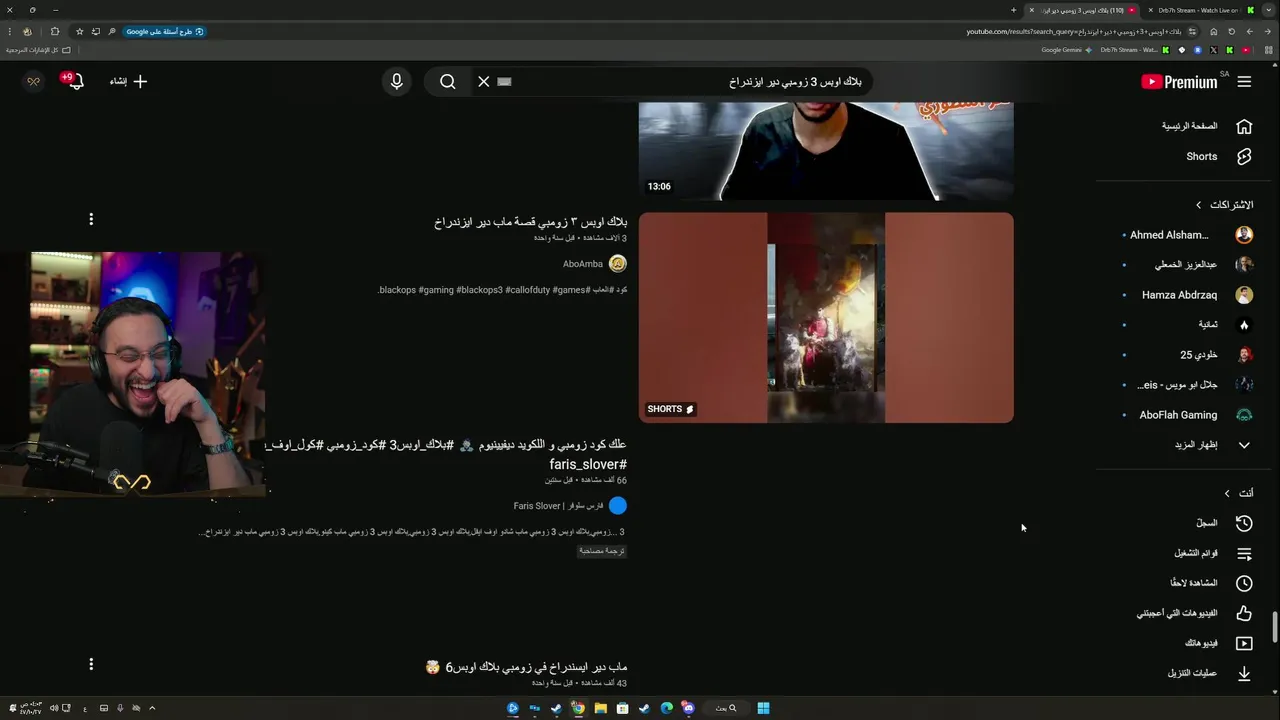Click Faris Slover blue channel avatar
Screen dimensions: 1280x720
coord(618,506)
